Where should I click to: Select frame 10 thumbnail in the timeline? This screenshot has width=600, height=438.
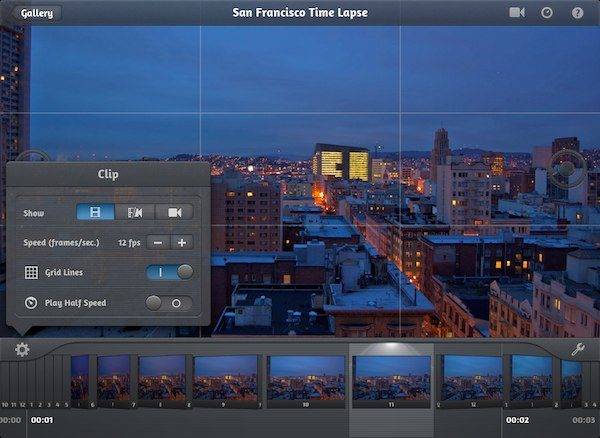[x=306, y=379]
